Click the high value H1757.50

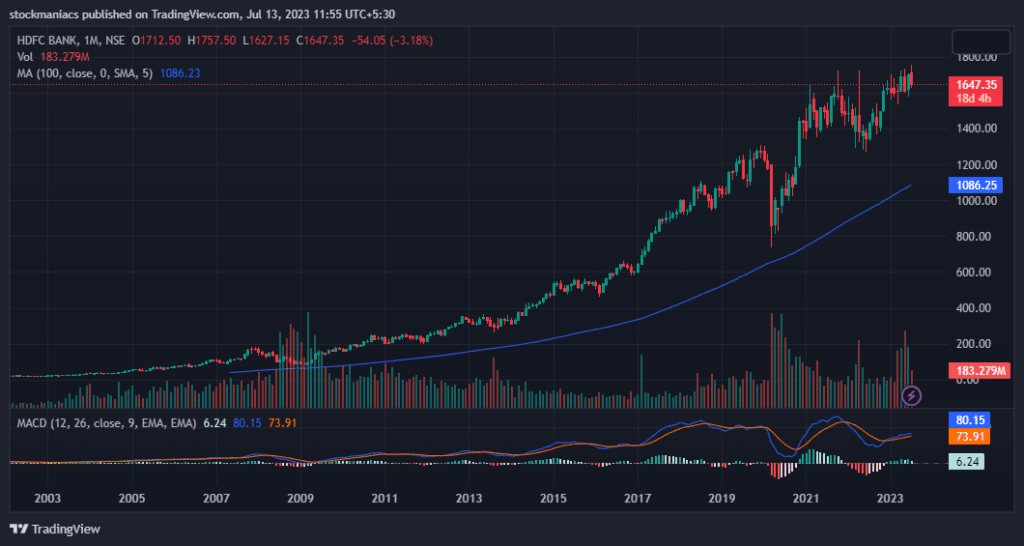[x=212, y=40]
